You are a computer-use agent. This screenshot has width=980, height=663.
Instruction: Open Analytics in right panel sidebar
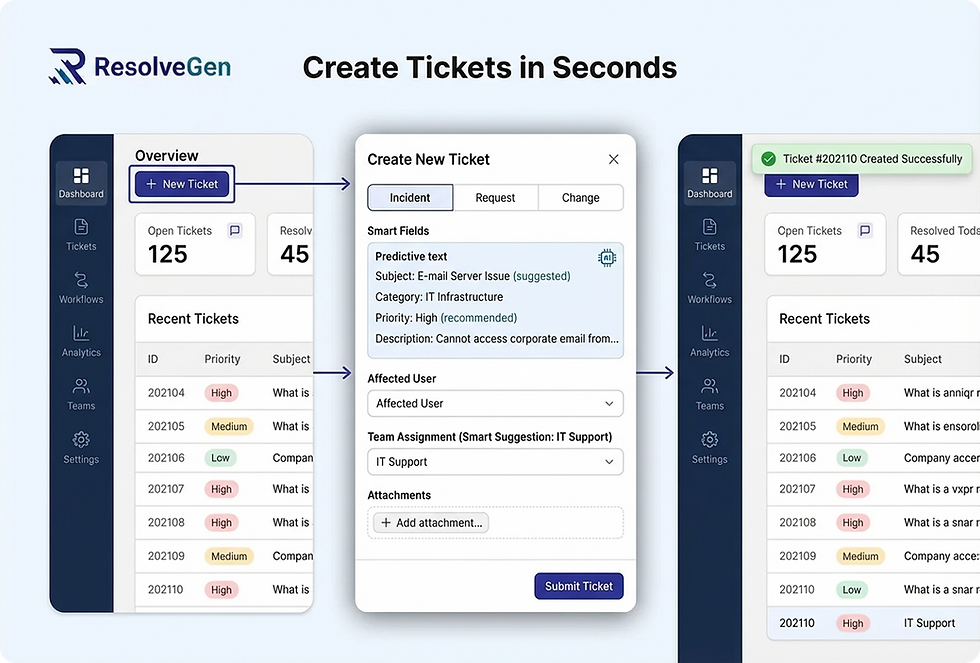tap(709, 341)
